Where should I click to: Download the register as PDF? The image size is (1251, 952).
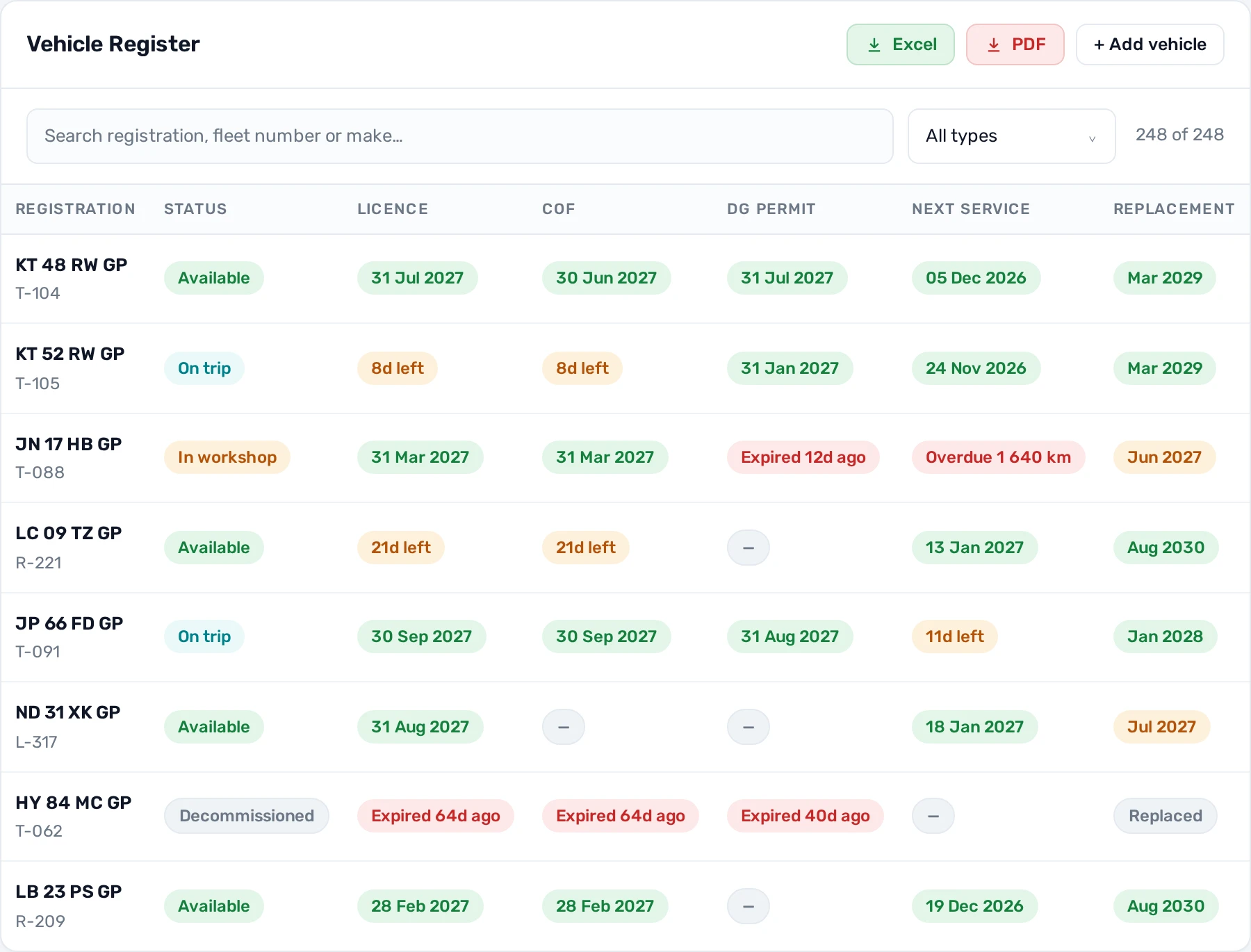click(1015, 44)
